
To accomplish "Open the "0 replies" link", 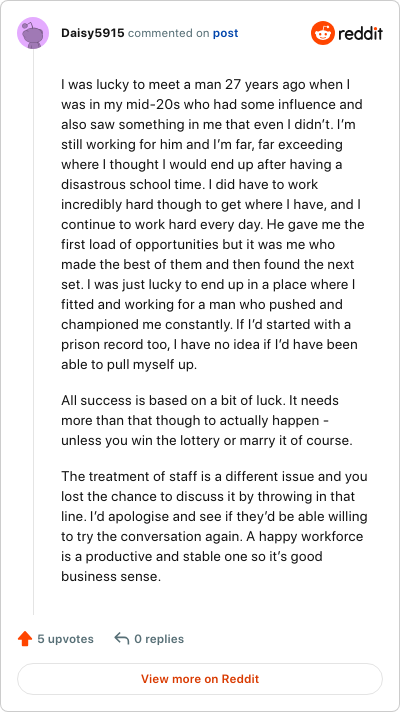I will click(x=159, y=639).
